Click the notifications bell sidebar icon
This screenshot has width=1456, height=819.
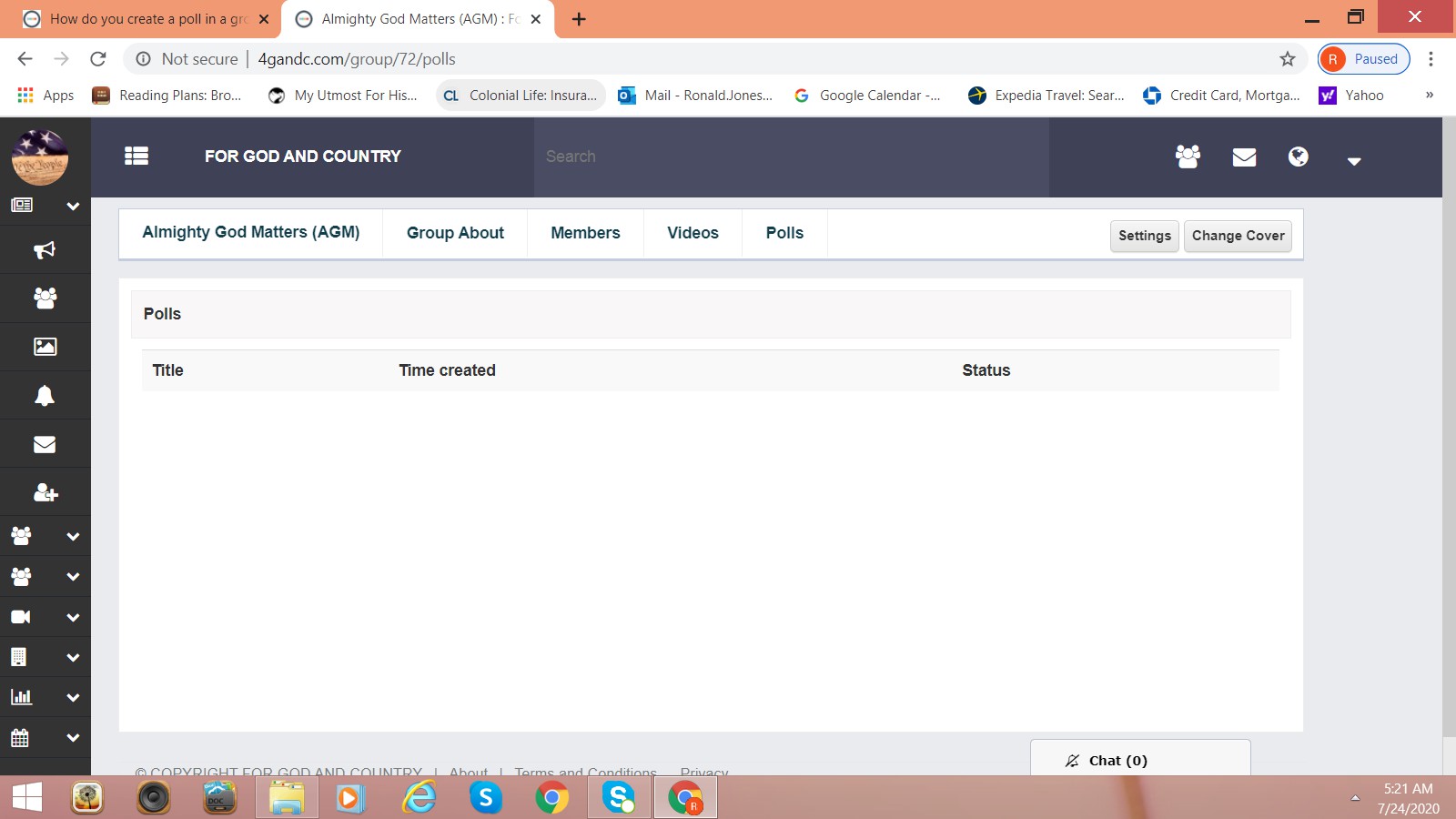(45, 396)
